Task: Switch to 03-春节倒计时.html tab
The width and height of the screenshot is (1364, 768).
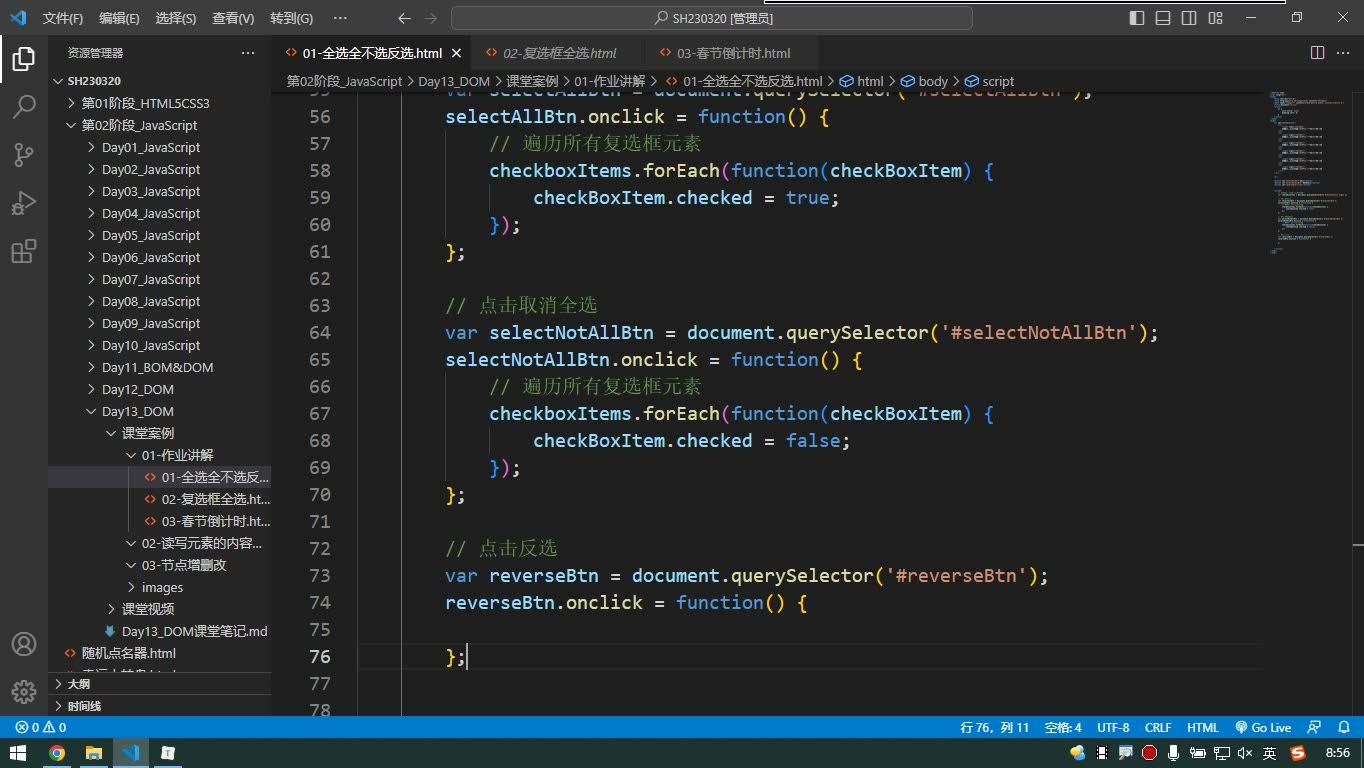Action: 733,53
